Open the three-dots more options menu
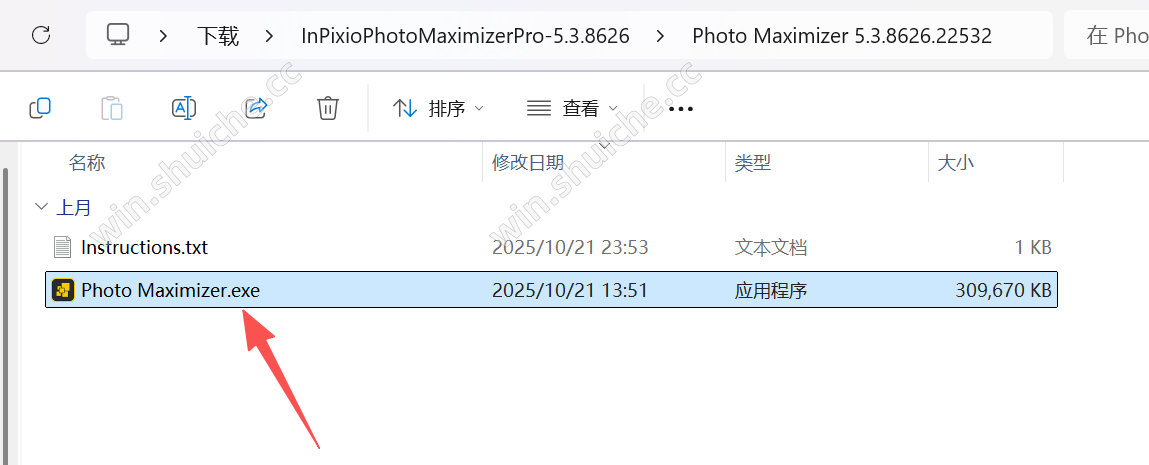1149x465 pixels. 681,109
